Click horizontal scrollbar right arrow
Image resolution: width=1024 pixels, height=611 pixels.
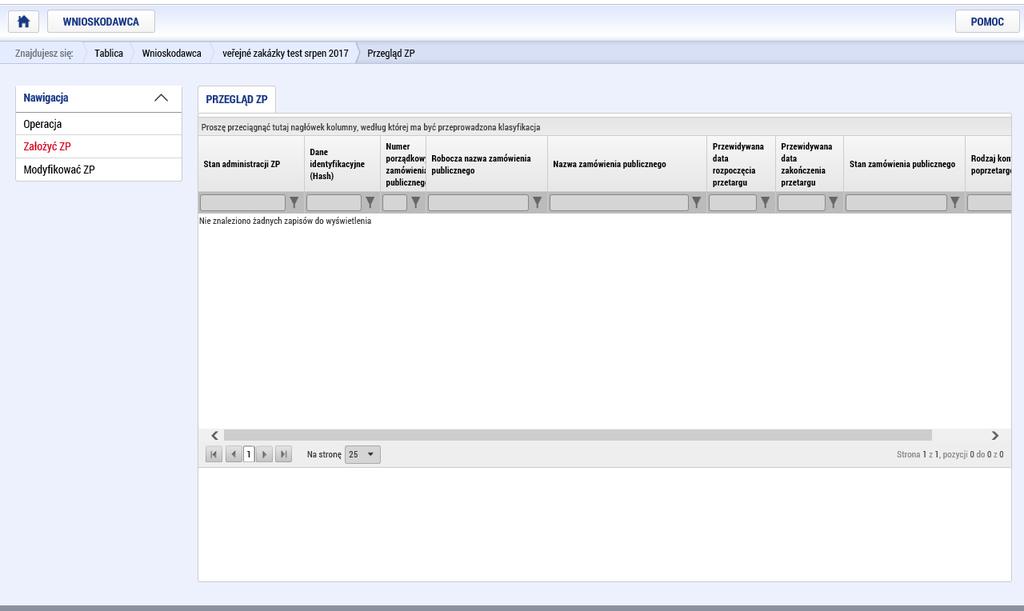(995, 435)
